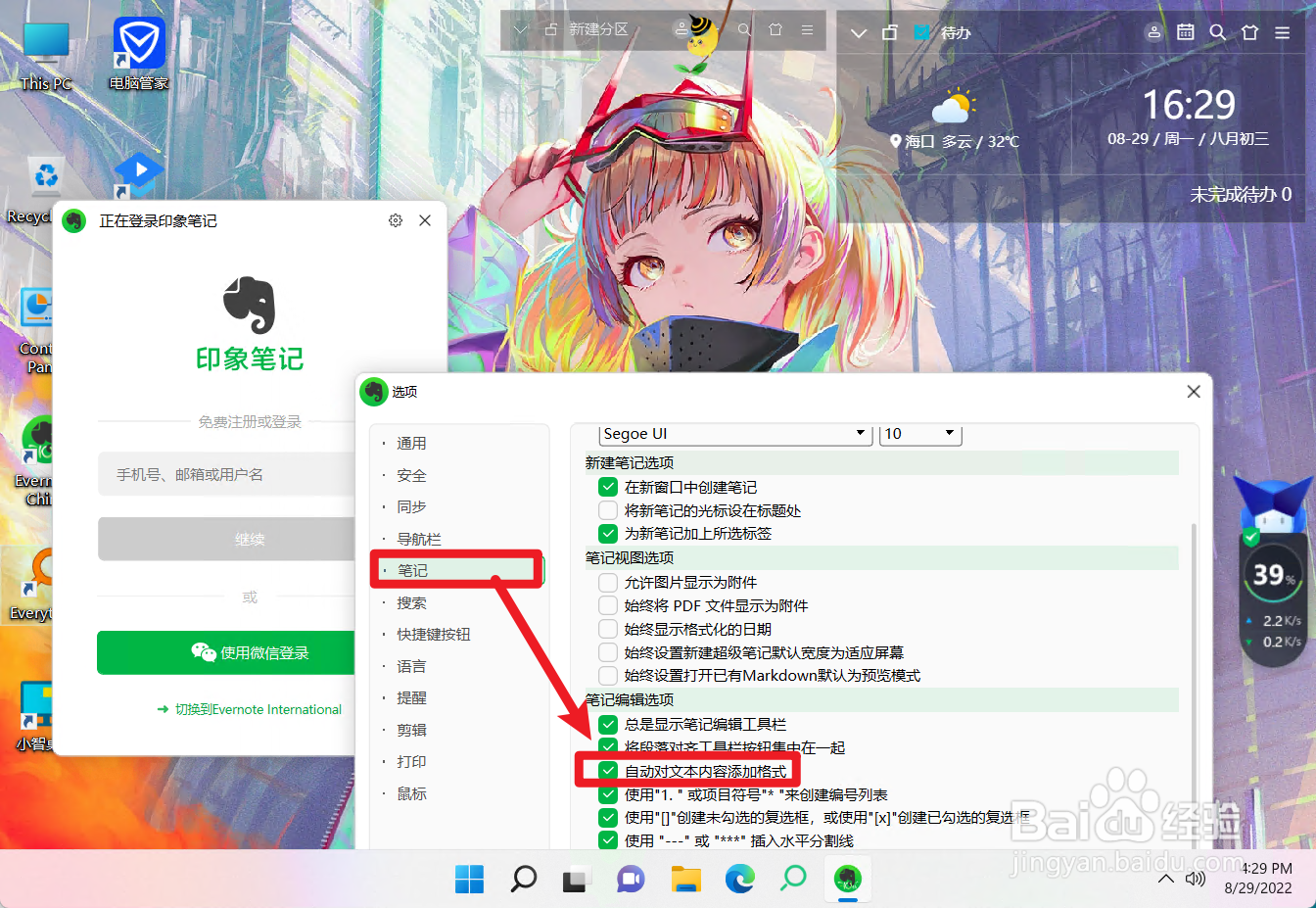Click lock icon beside 待办 title
Image resolution: width=1316 pixels, height=908 pixels.
[x=889, y=32]
